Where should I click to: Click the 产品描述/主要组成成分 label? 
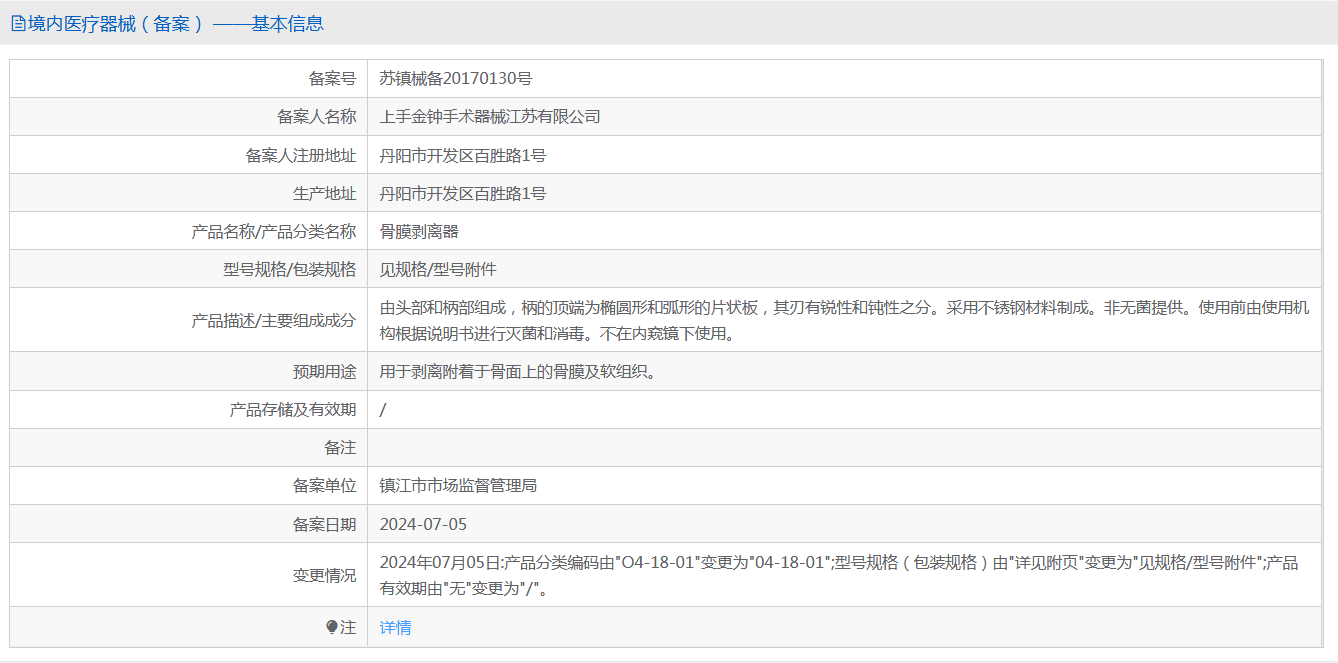[273, 320]
